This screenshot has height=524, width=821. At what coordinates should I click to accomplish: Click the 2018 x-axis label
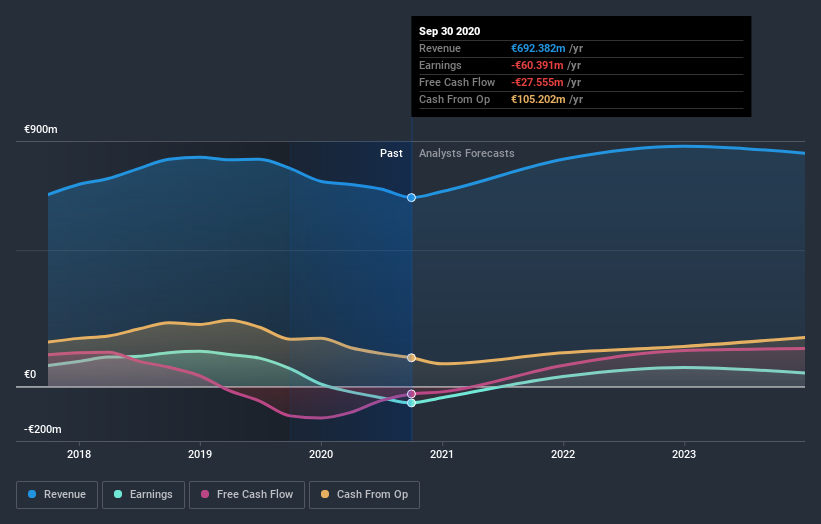(79, 454)
